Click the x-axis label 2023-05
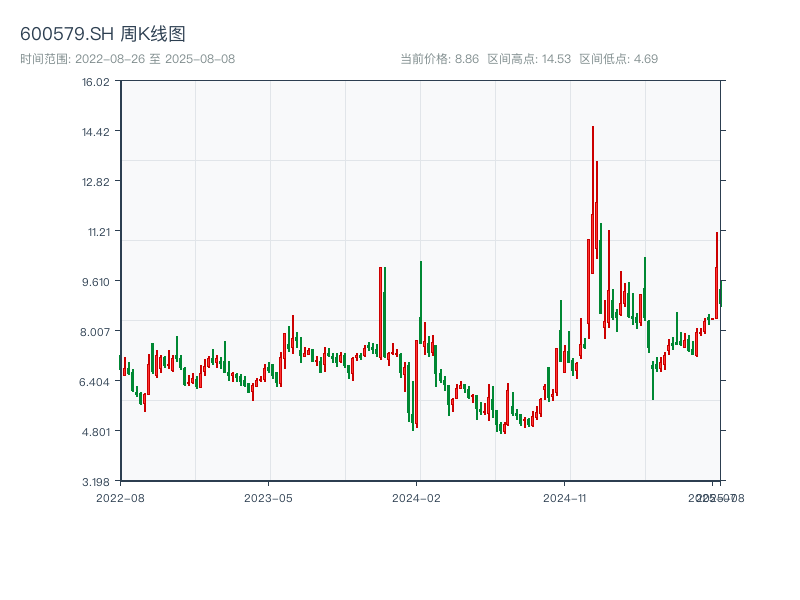This screenshot has height=600, width=800. [x=268, y=498]
